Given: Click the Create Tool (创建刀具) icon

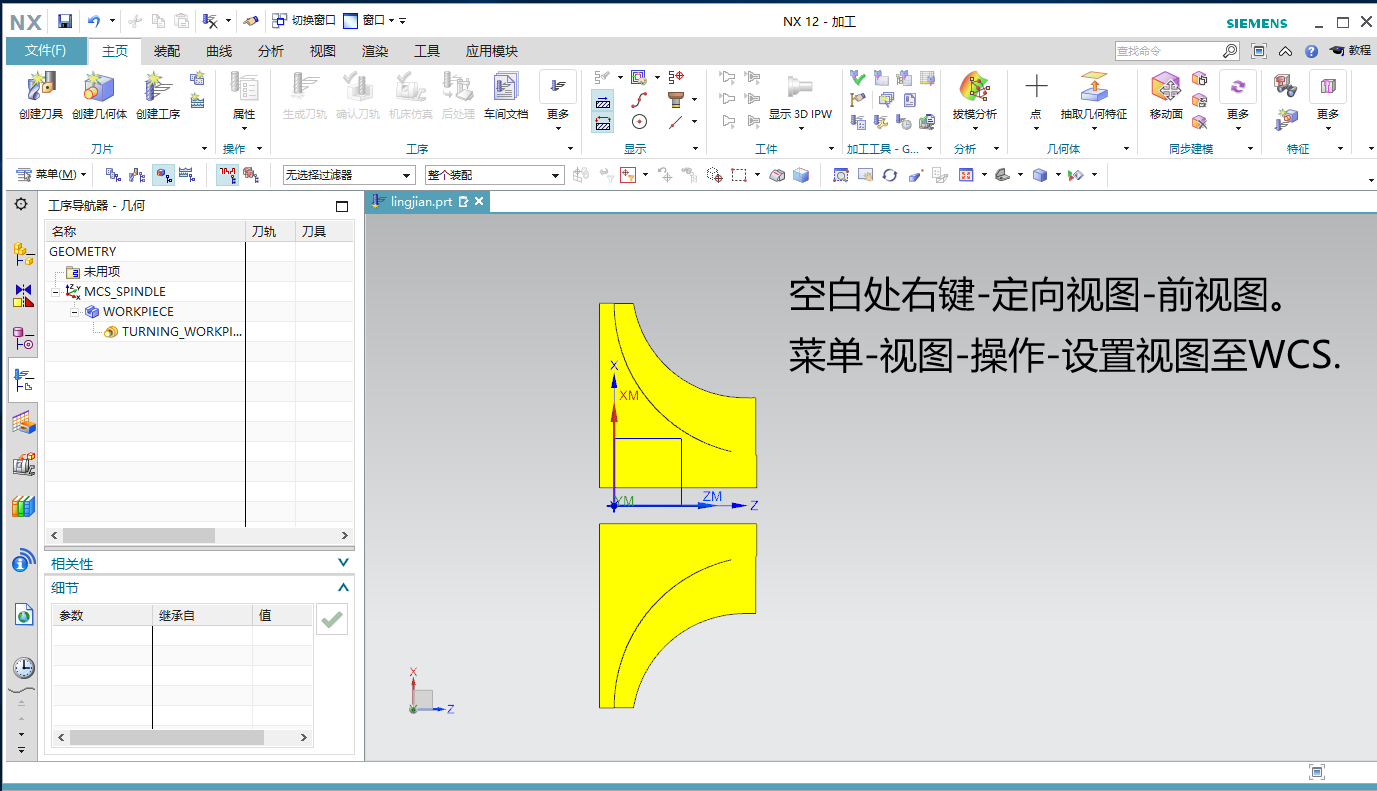Looking at the screenshot, I should [41, 88].
